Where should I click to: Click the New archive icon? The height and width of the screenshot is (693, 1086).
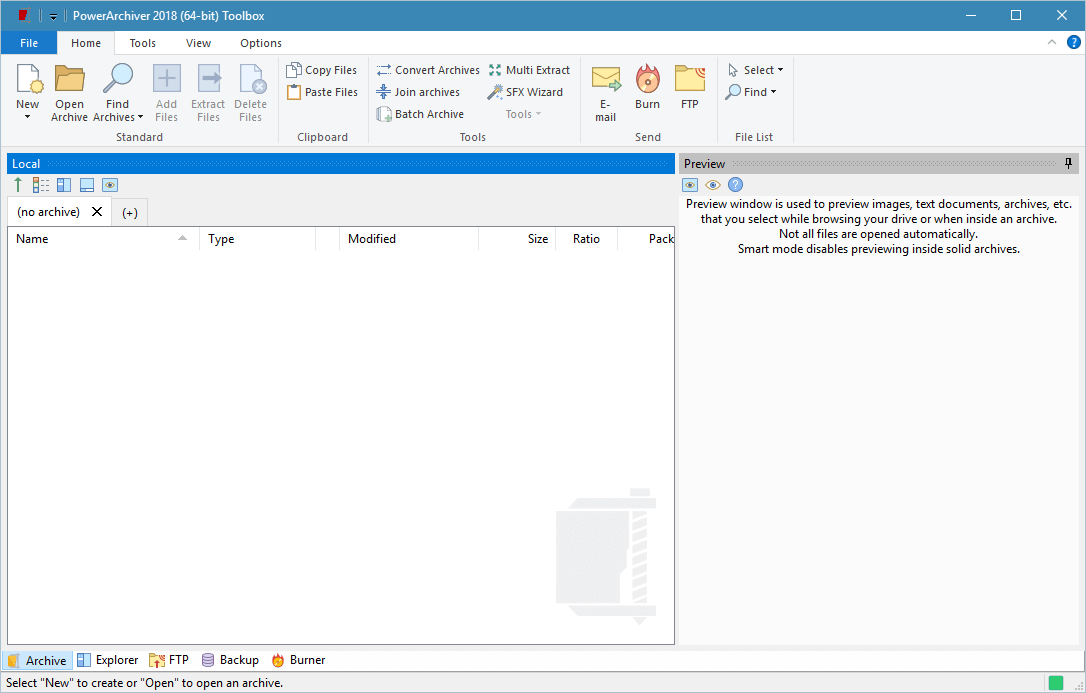[x=29, y=78]
